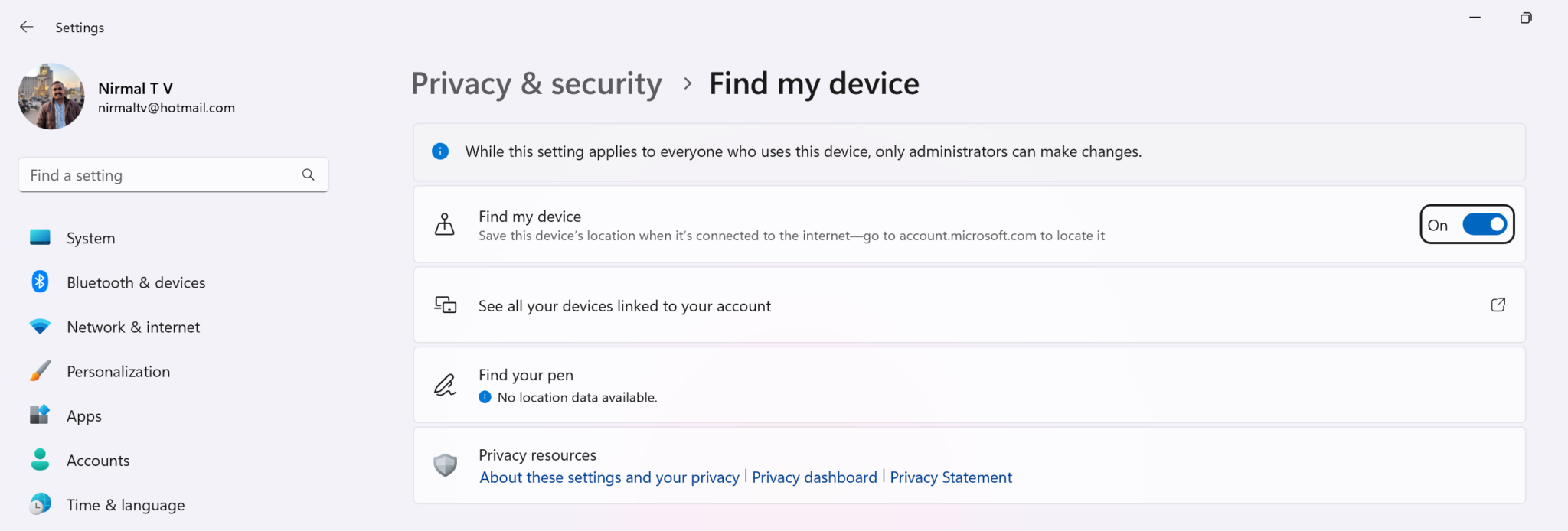The width and height of the screenshot is (1568, 531).
Task: Open the Privacy Statement link
Action: click(x=950, y=477)
